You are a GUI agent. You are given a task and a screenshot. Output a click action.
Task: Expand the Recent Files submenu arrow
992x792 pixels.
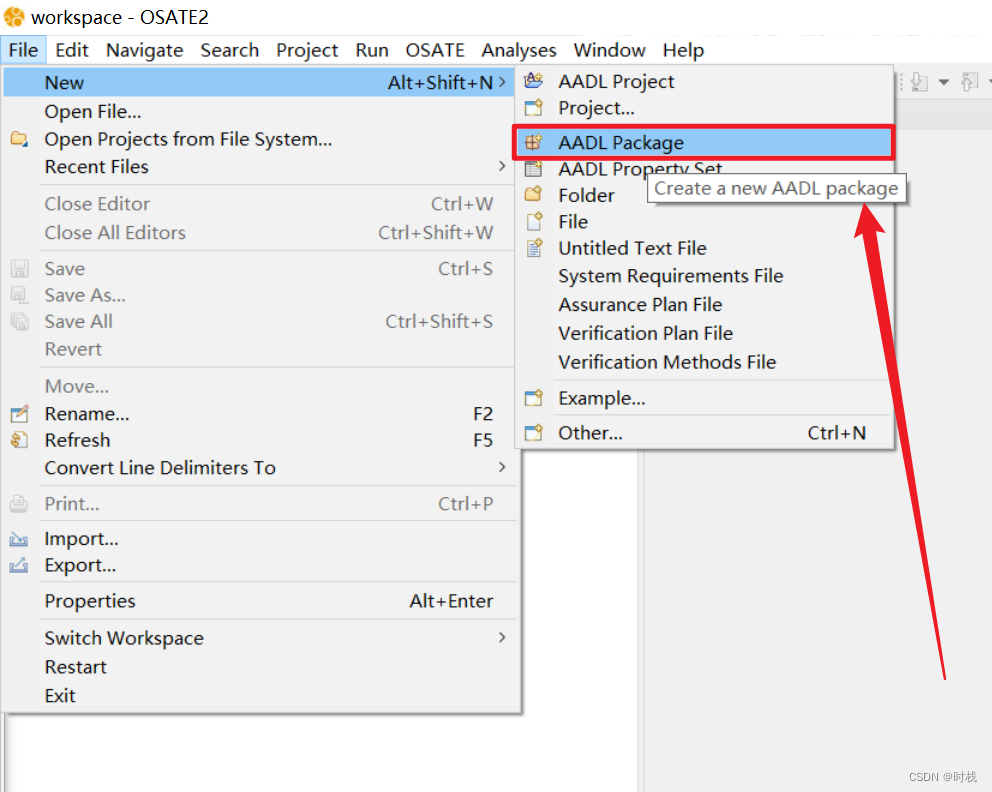click(x=502, y=166)
